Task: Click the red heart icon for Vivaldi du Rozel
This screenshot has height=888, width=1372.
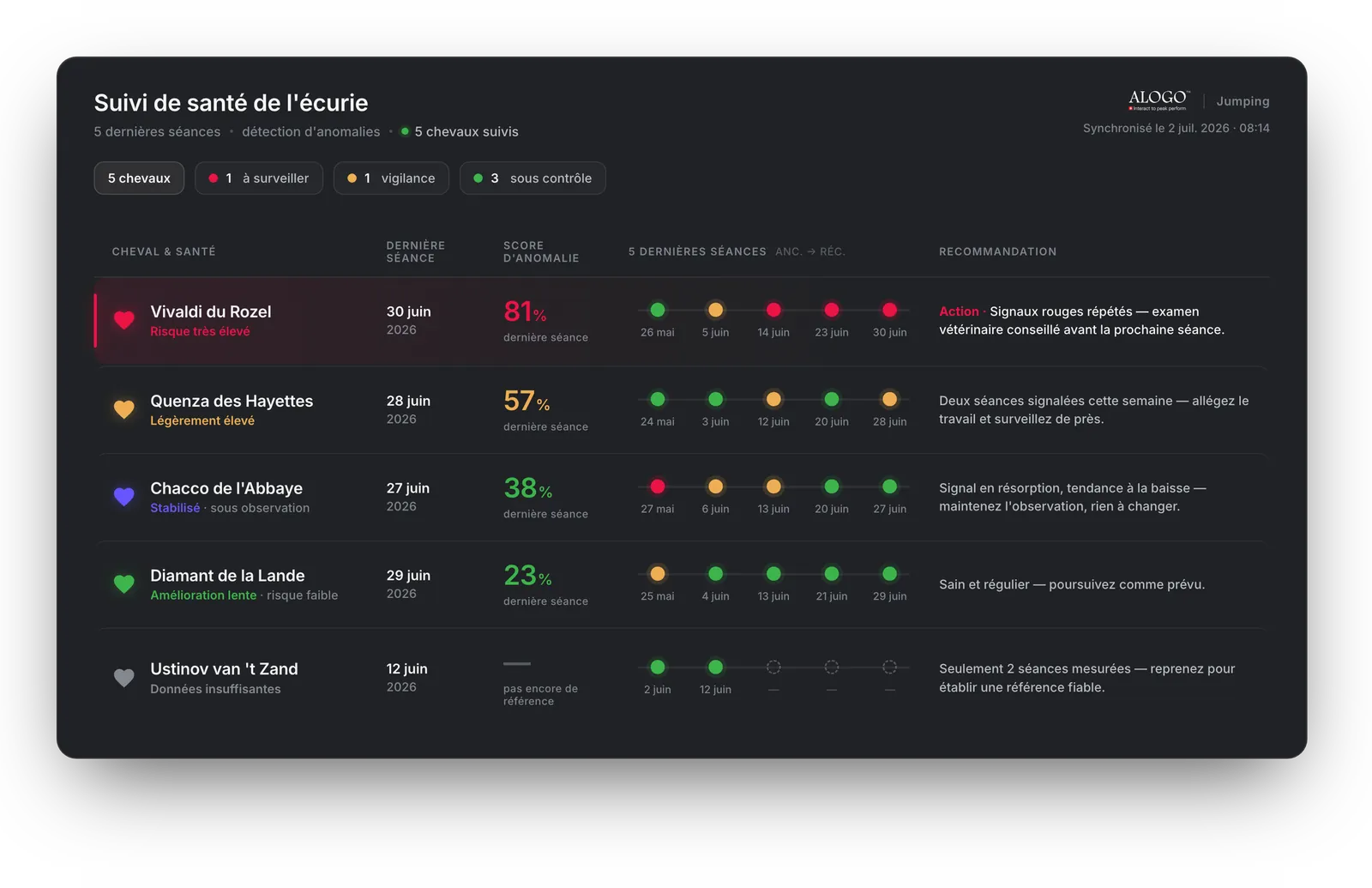Action: click(x=124, y=321)
